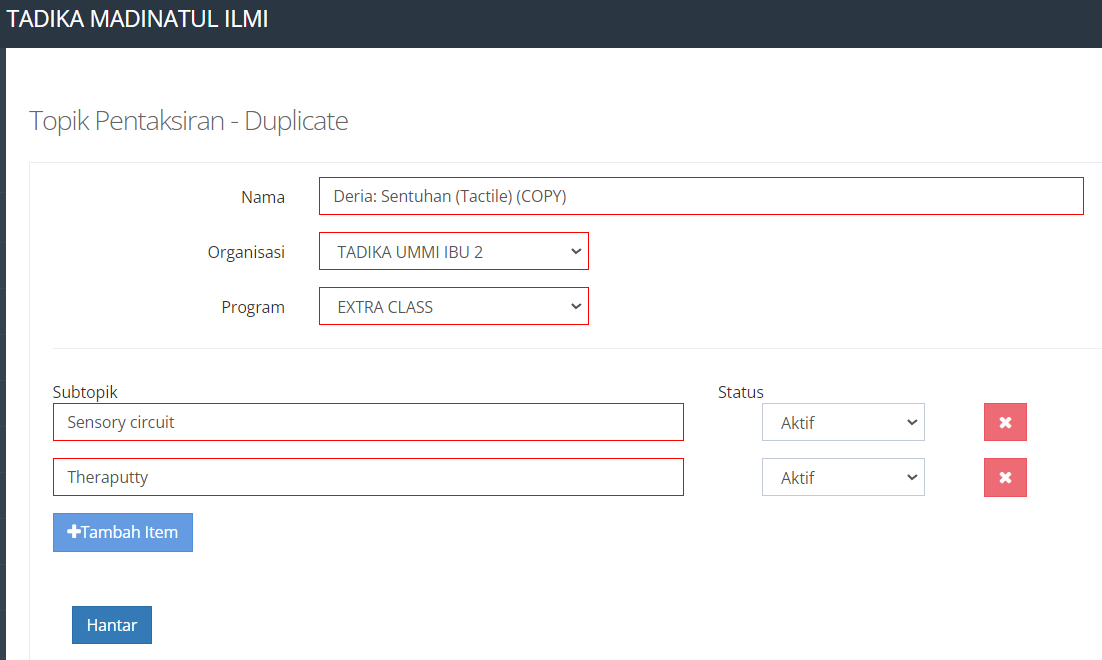Viewport: 1102px width, 660px height.
Task: Click the TADIKA MADINATUL ILMI header title
Action: point(137,19)
